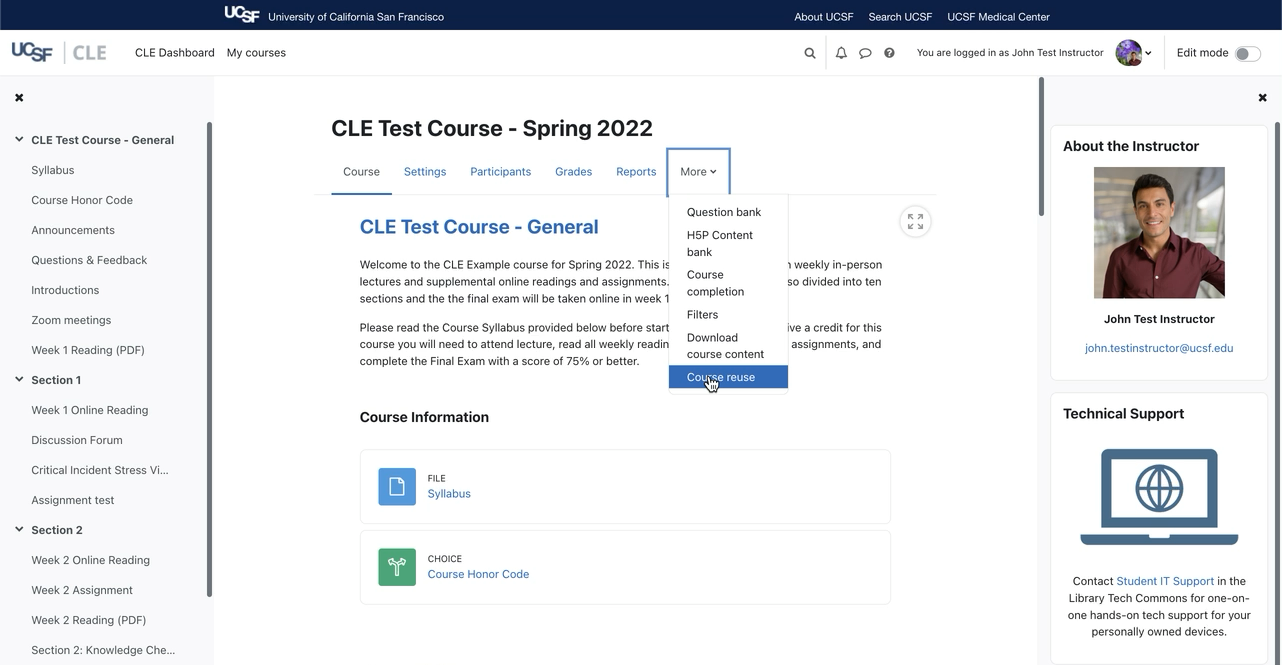Click University of California San Francisco text

tap(356, 17)
